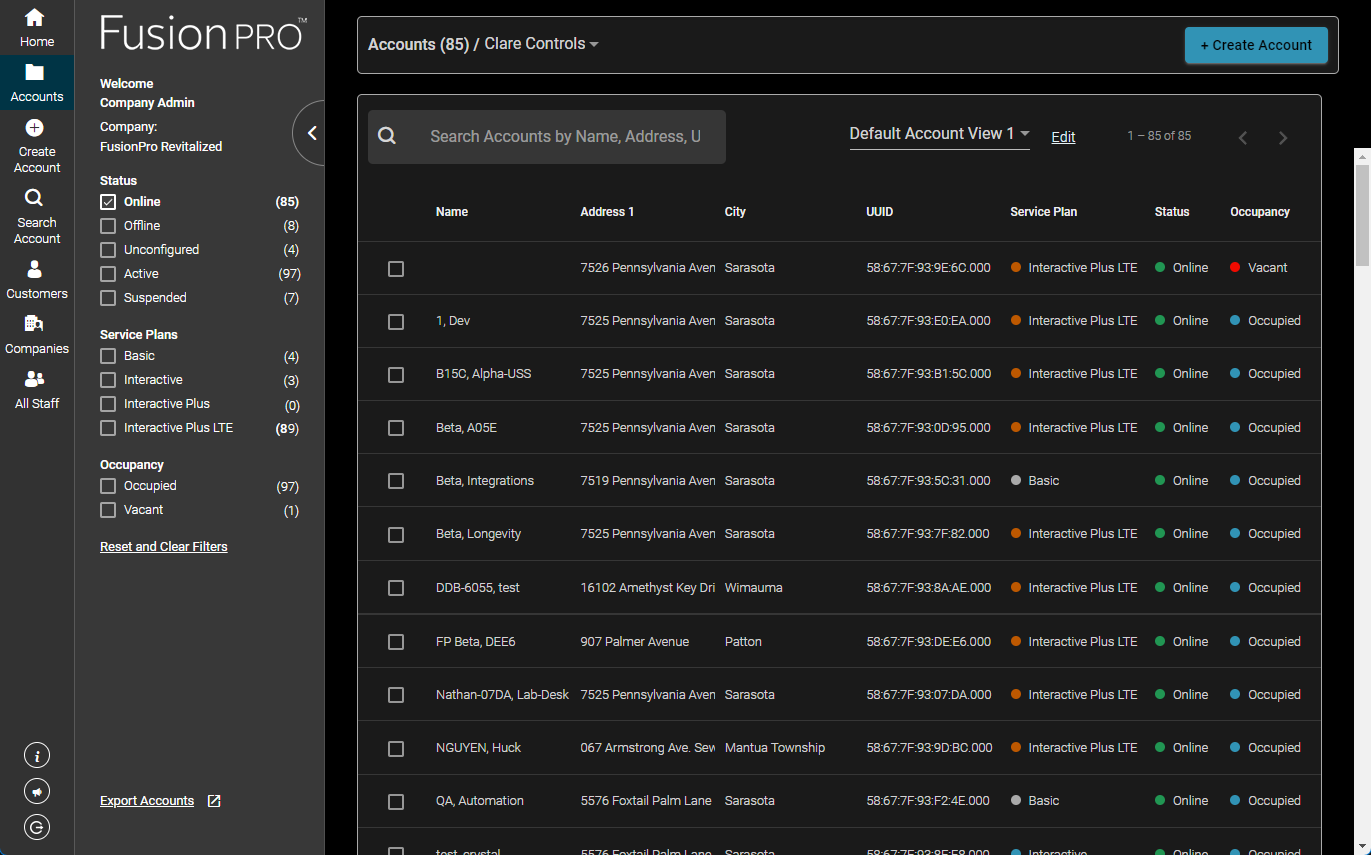Enable the Vacant occupancy filter

click(107, 509)
